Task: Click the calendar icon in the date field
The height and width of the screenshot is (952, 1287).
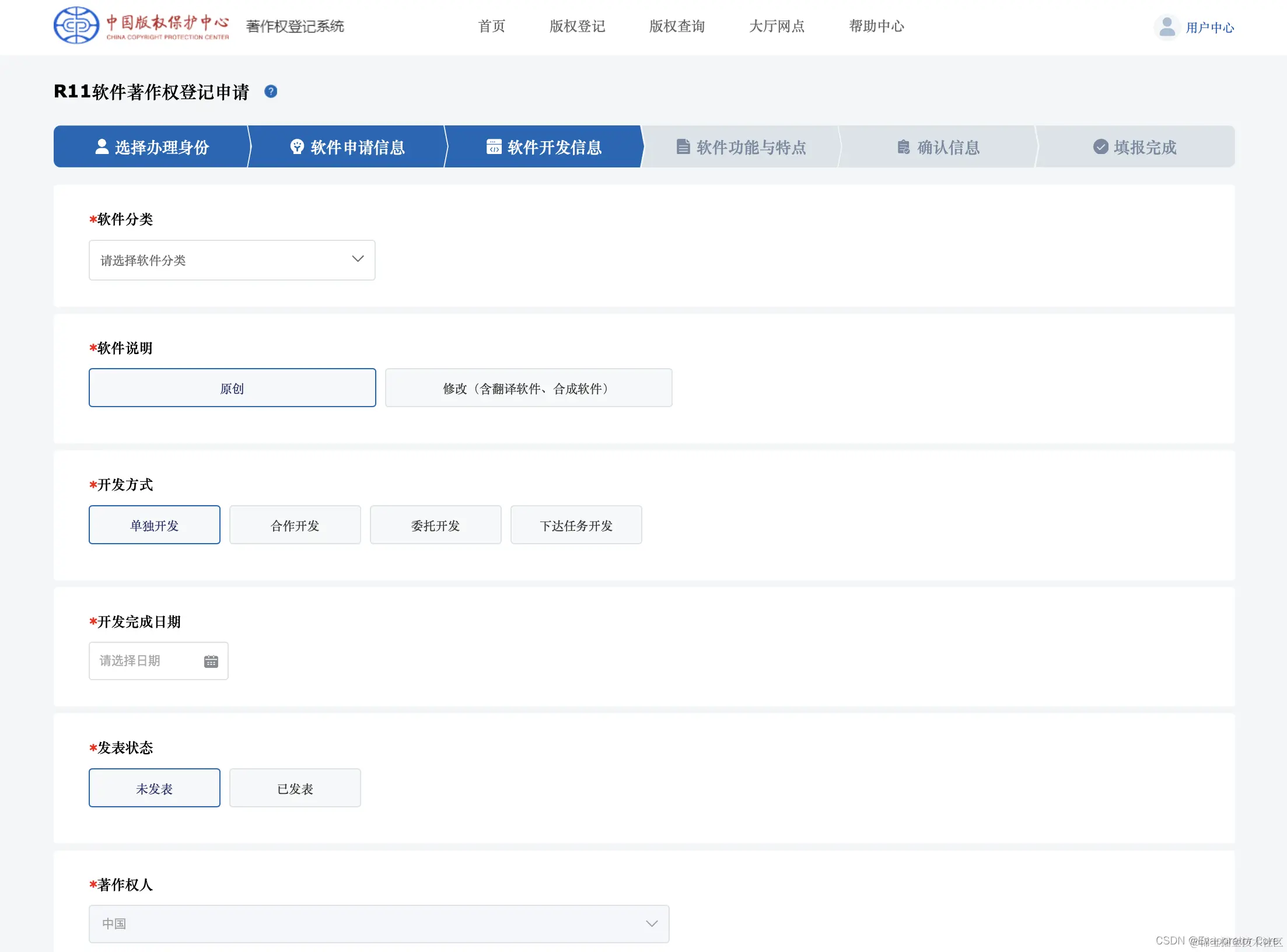Action: pyautogui.click(x=211, y=661)
